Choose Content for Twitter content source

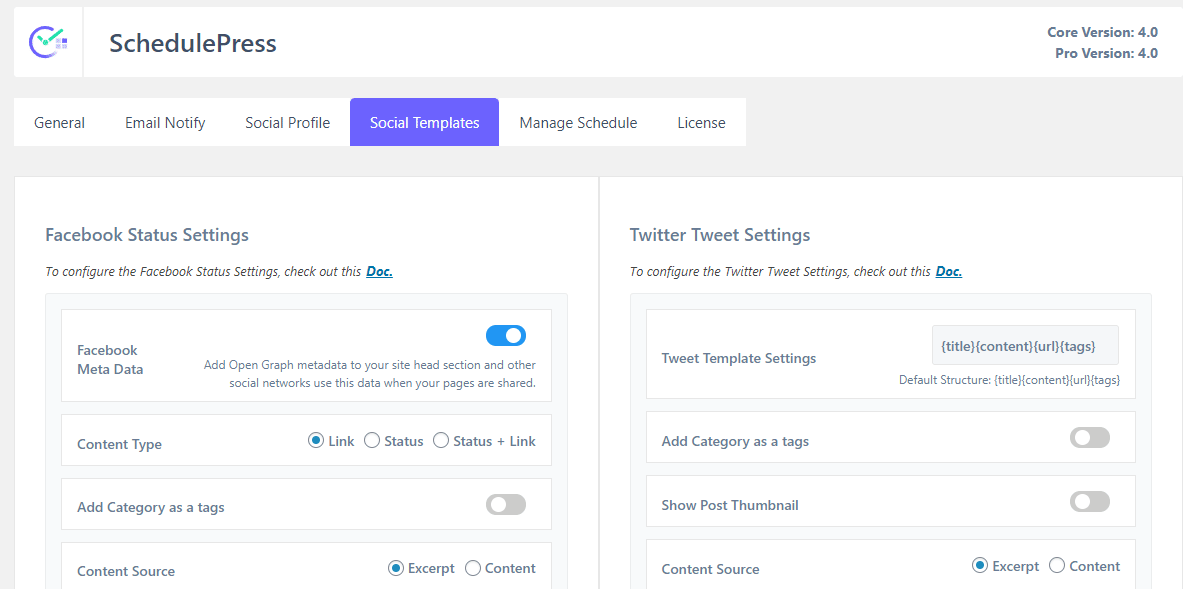1058,566
